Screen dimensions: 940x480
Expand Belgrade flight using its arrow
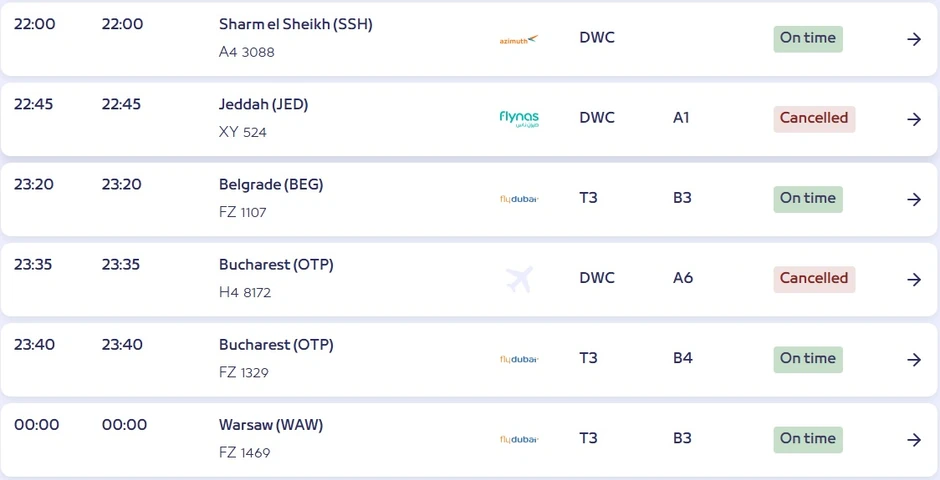[x=913, y=199]
